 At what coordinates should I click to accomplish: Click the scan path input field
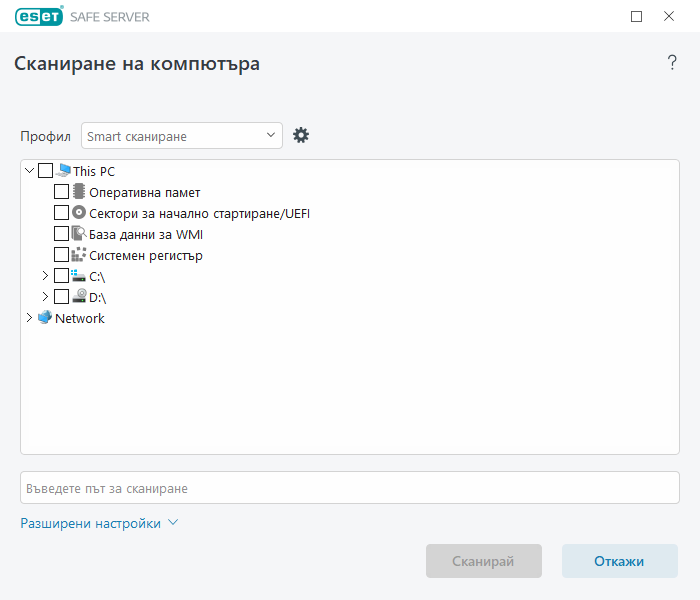coord(349,488)
